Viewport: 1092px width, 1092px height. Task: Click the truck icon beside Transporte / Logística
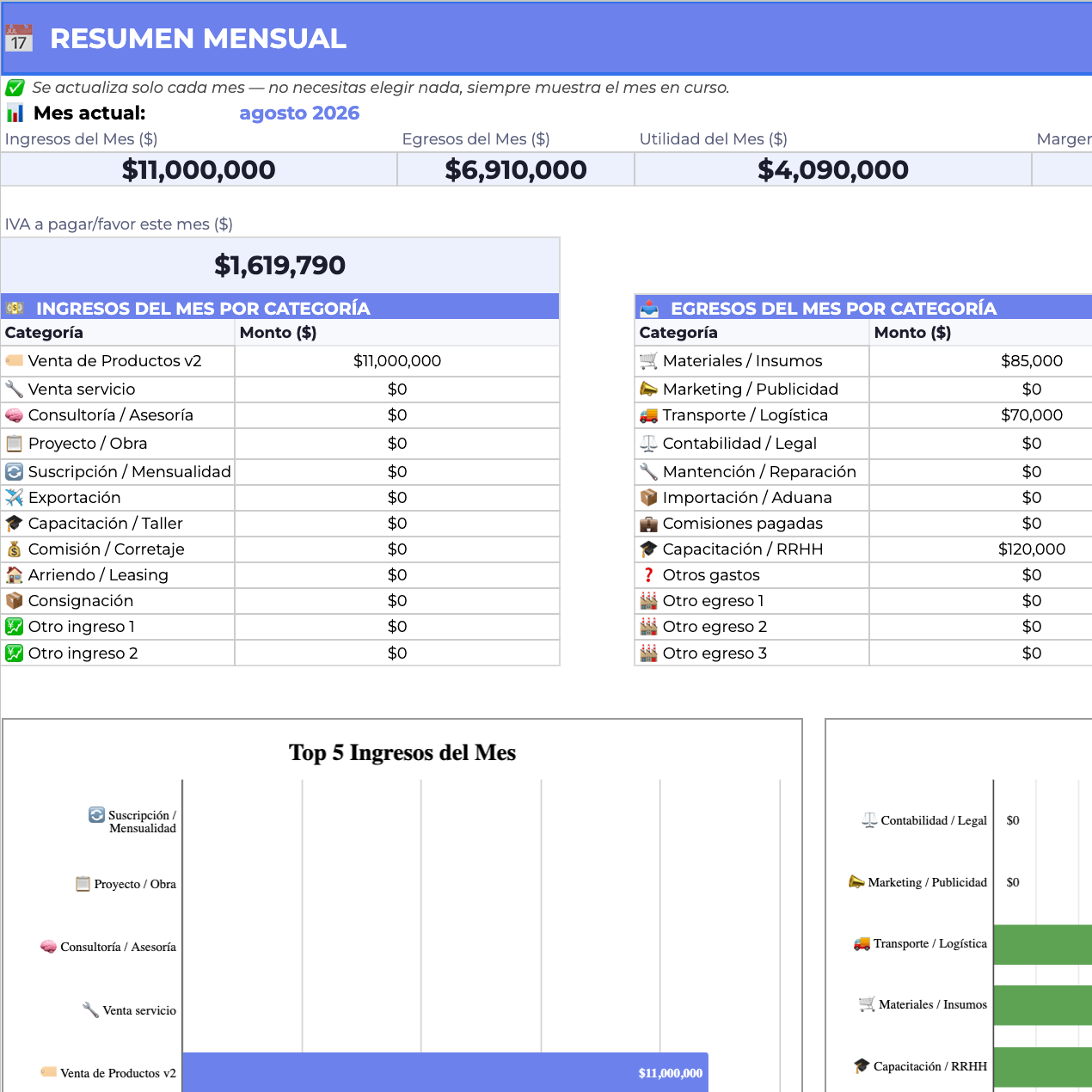(x=648, y=415)
